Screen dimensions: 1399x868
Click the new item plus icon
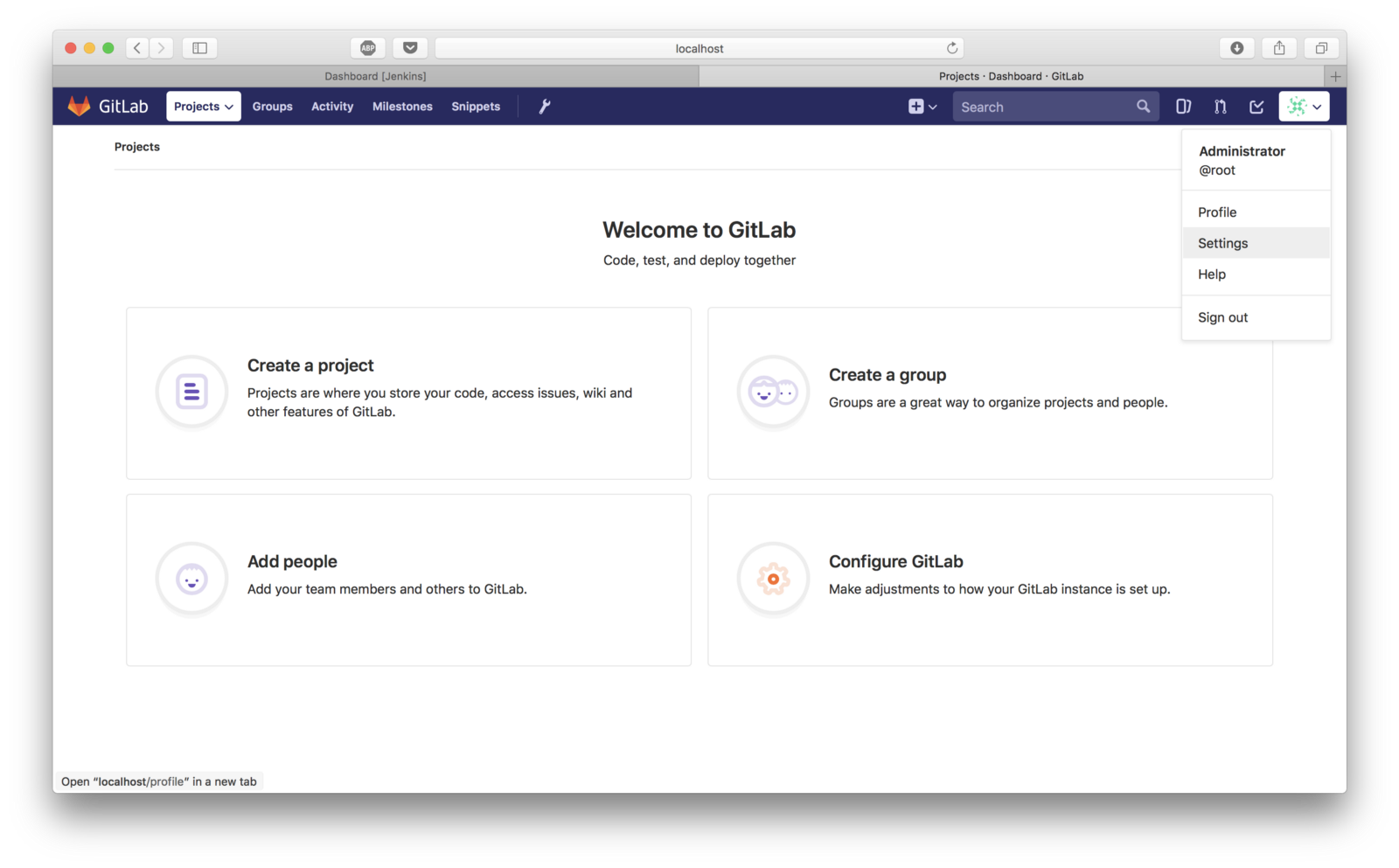pyautogui.click(x=915, y=107)
